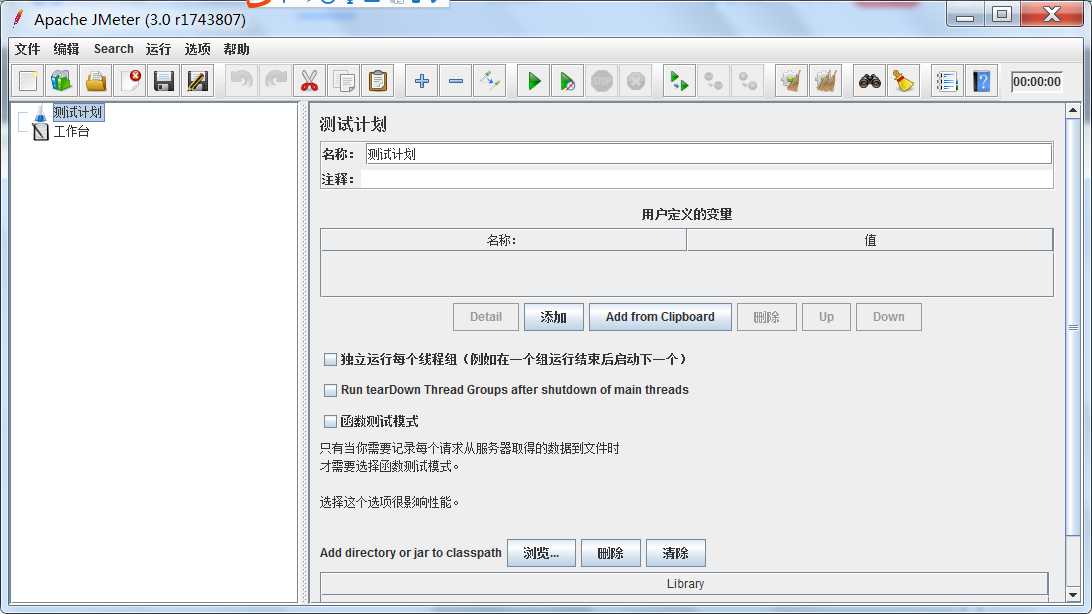Toggle 函数测试模式 checkbox
This screenshot has width=1092, height=614.
pyautogui.click(x=330, y=421)
